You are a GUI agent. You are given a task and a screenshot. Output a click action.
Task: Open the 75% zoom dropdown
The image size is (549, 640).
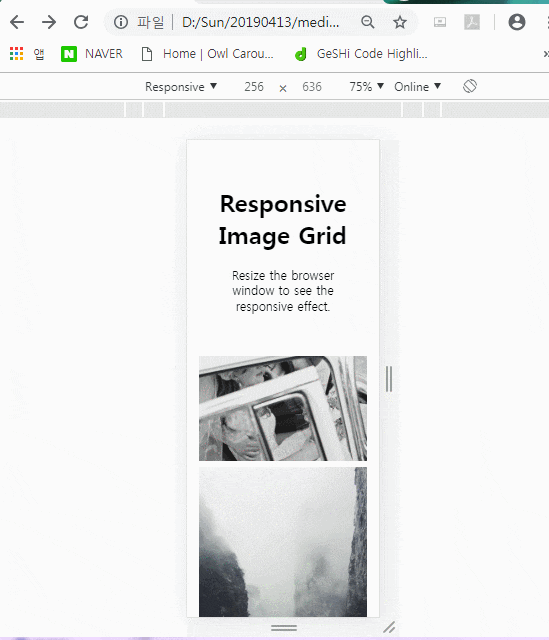click(x=366, y=87)
